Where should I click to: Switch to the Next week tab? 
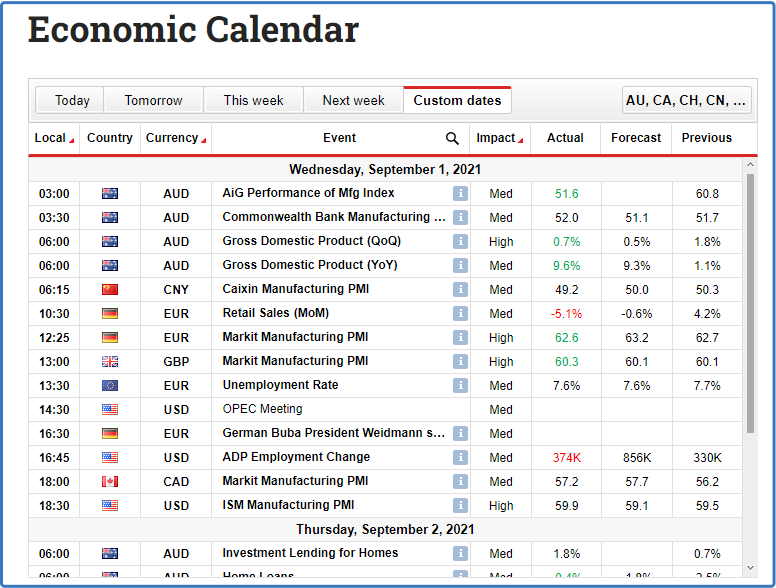(x=353, y=100)
